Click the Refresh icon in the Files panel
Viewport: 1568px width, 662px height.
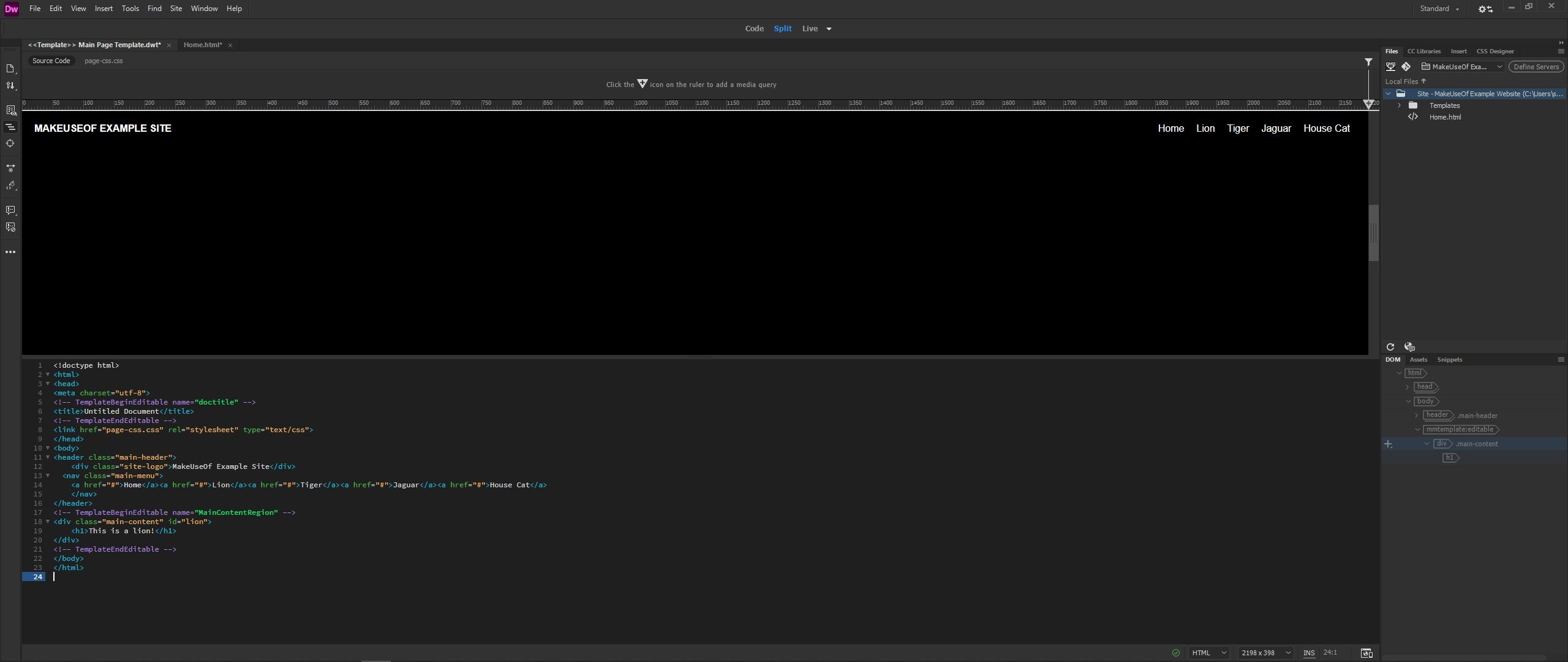[1390, 346]
